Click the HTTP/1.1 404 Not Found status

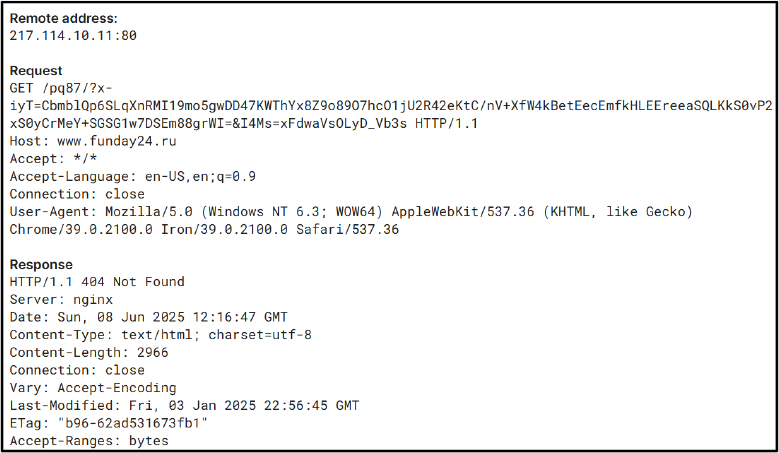pos(97,282)
